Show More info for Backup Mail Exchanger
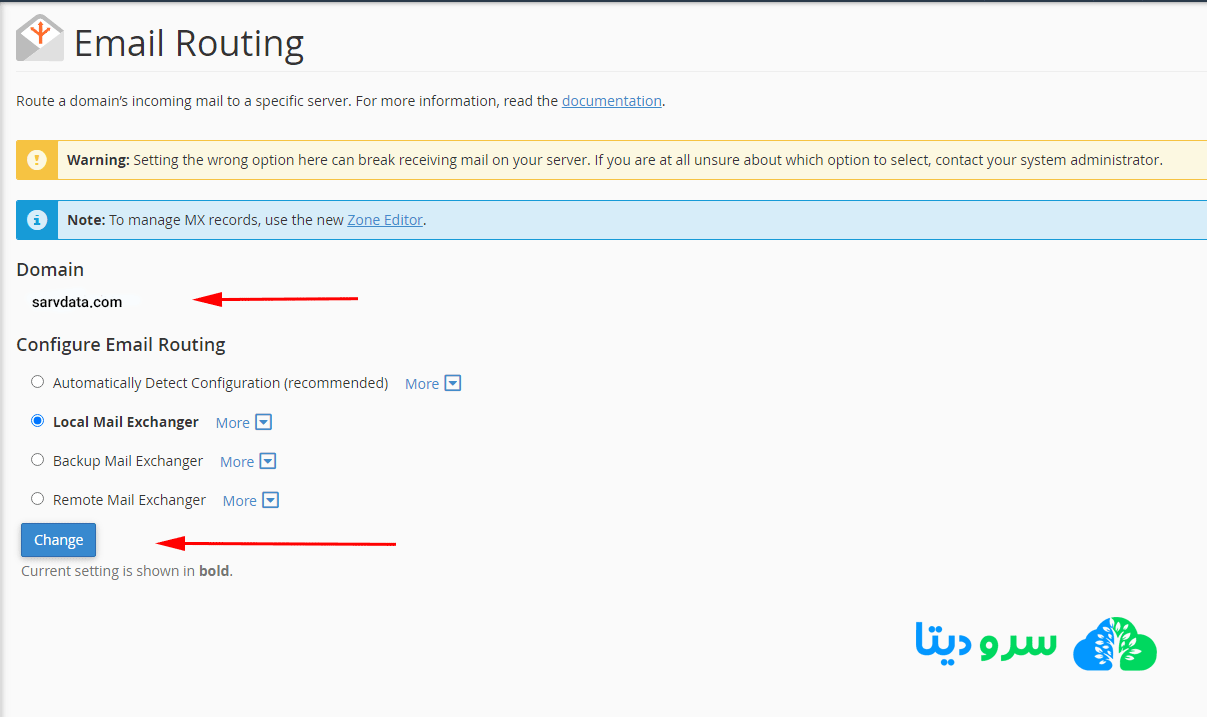Image resolution: width=1207 pixels, height=717 pixels. [x=248, y=461]
